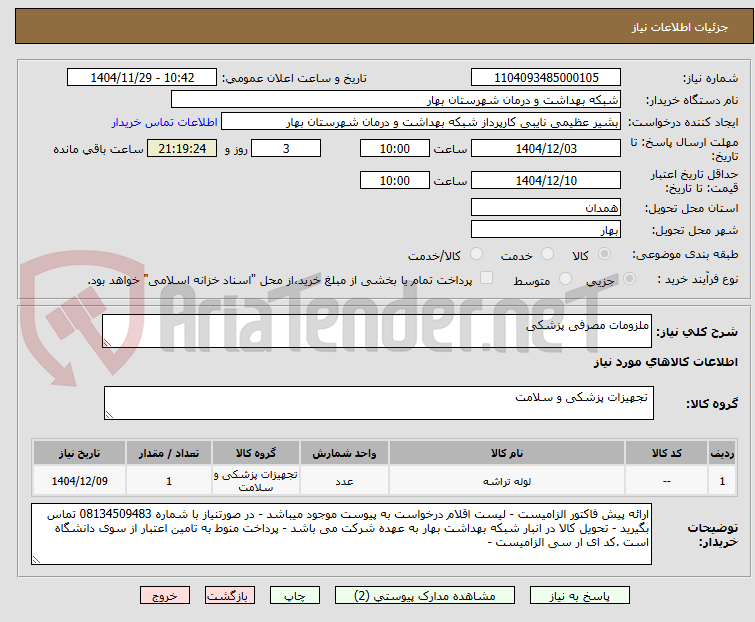The height and width of the screenshot is (622, 755).
Task: Click the remaining time field 21:19:24
Action: point(182,148)
